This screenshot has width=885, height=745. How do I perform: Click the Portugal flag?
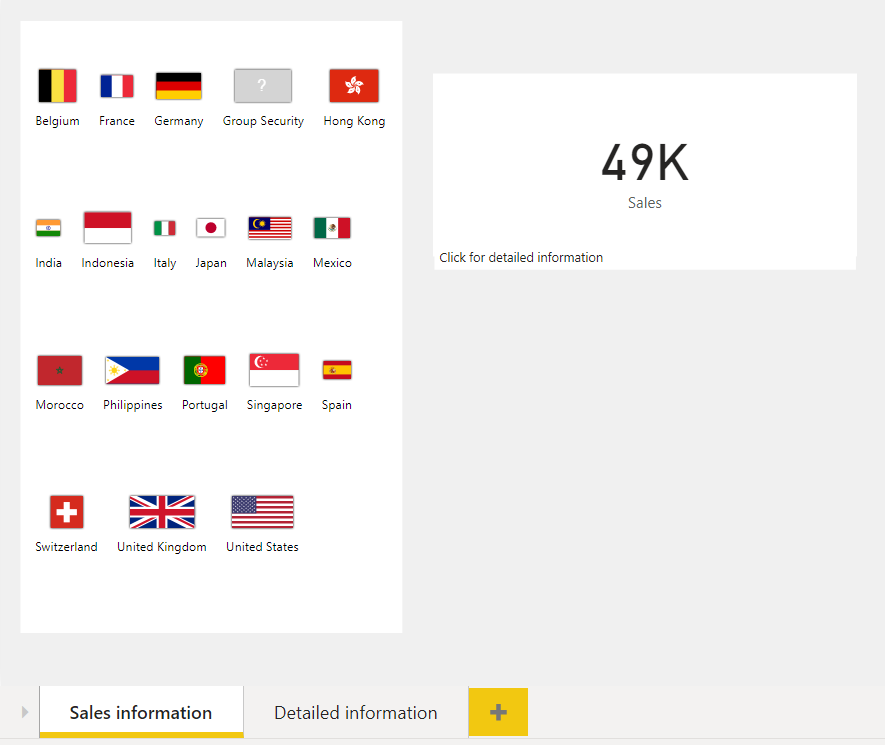[204, 370]
